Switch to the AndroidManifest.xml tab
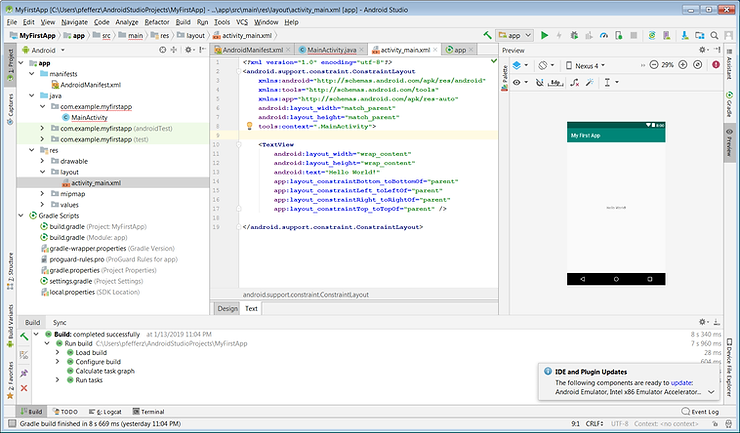Screen dimensions: 740x433 (253, 50)
